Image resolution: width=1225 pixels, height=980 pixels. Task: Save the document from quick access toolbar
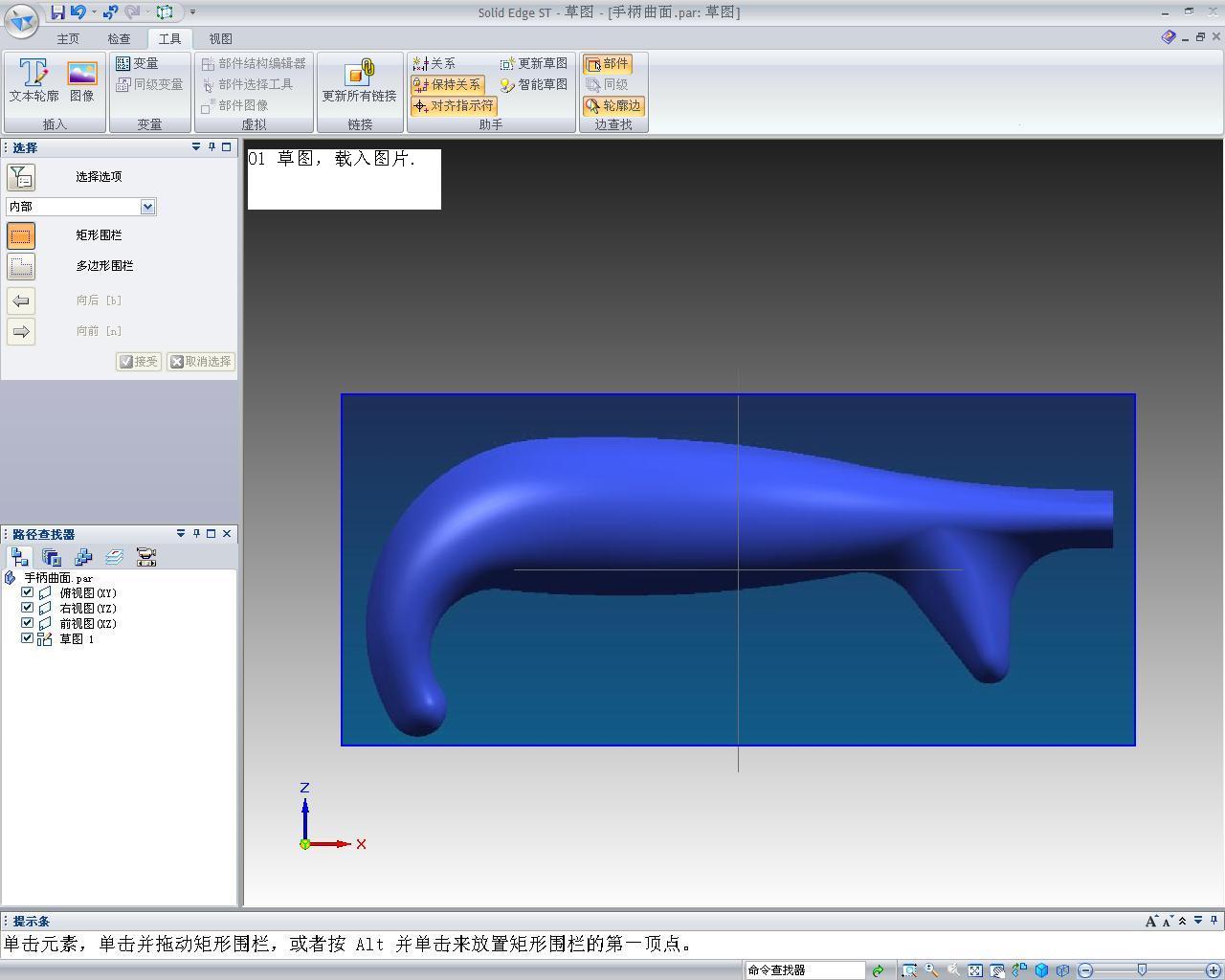click(x=57, y=12)
